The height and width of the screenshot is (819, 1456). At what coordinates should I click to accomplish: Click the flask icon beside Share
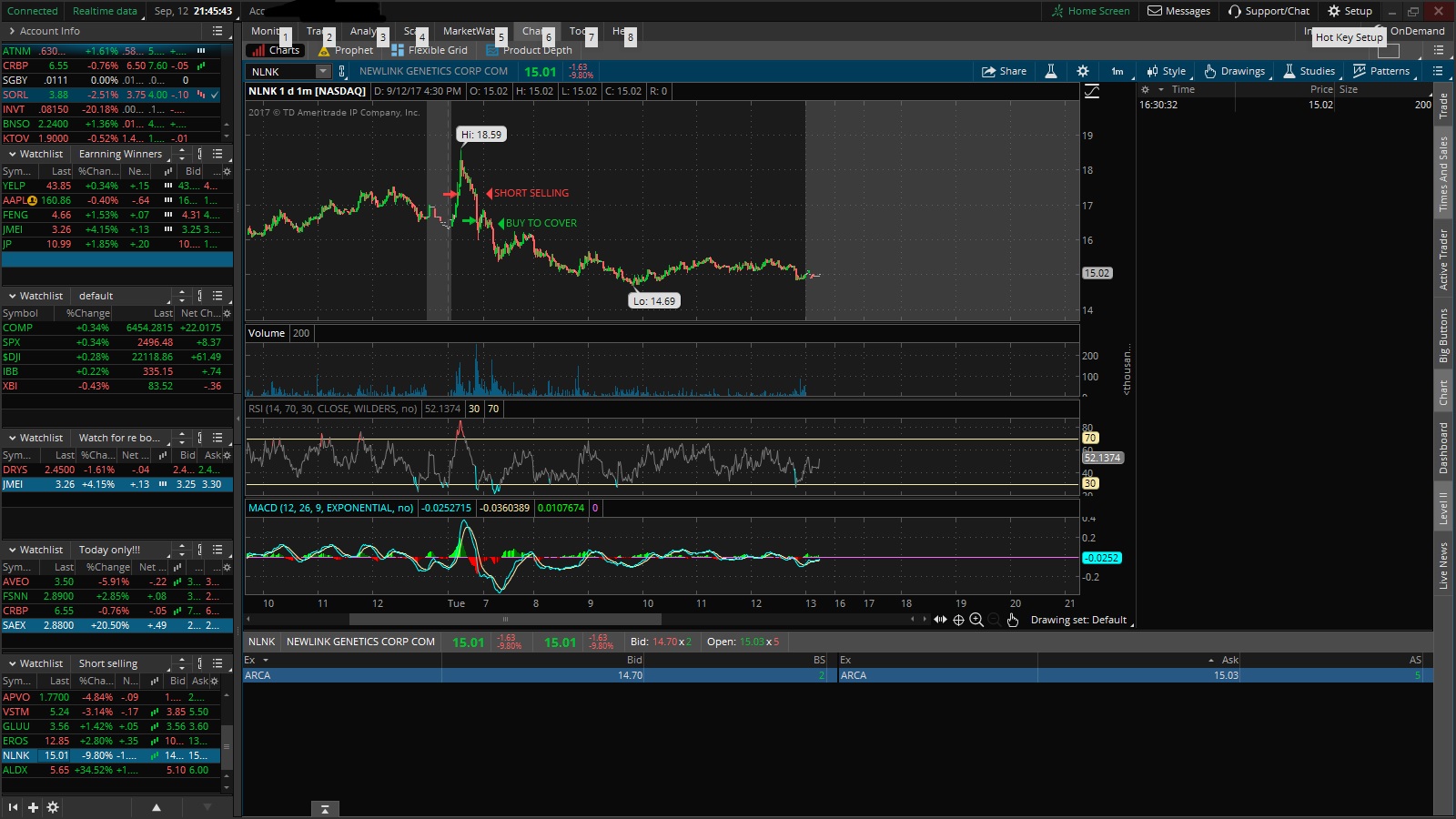pyautogui.click(x=1050, y=71)
